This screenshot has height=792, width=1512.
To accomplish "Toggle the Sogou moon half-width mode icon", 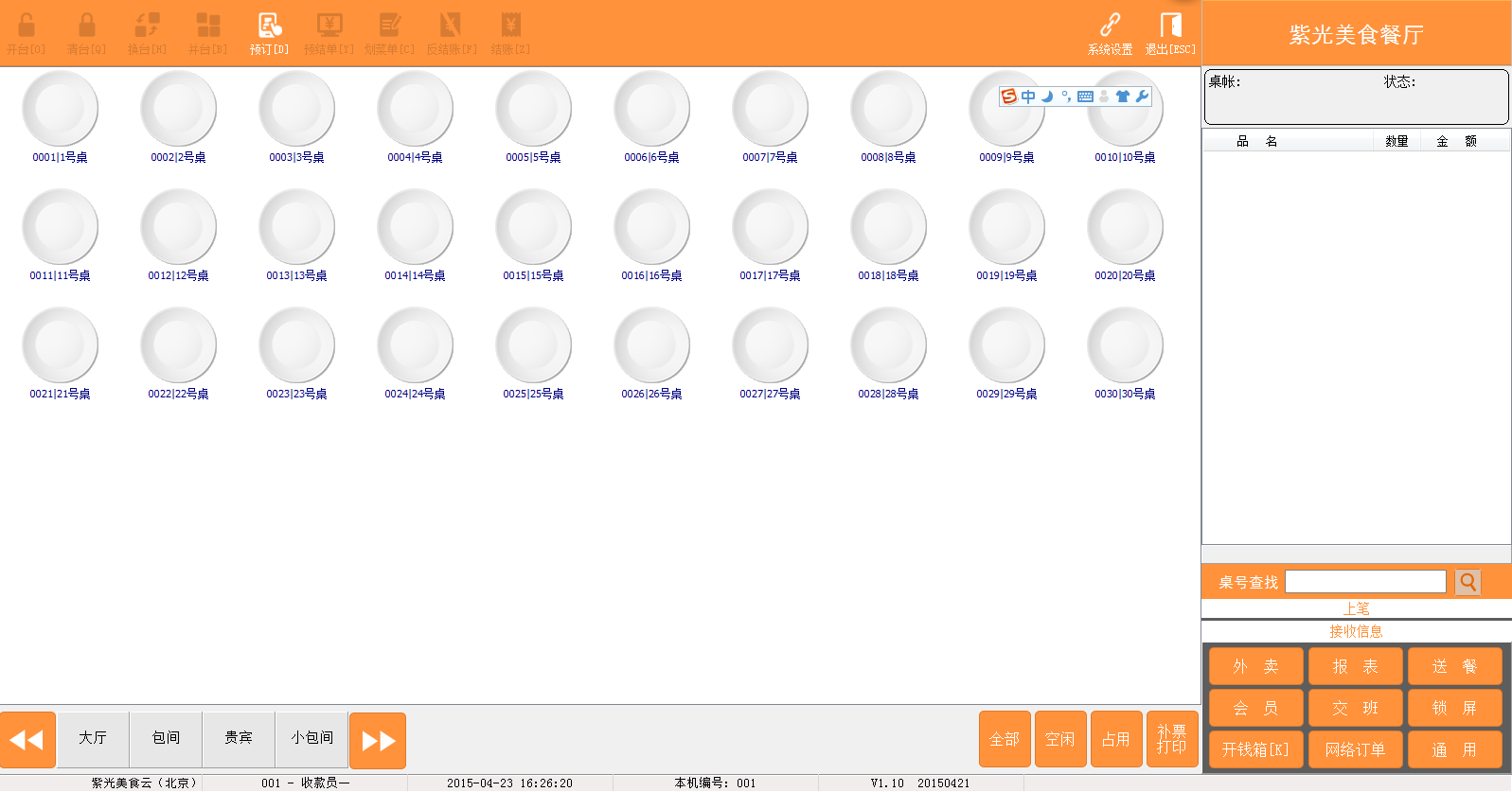I will coord(1047,97).
